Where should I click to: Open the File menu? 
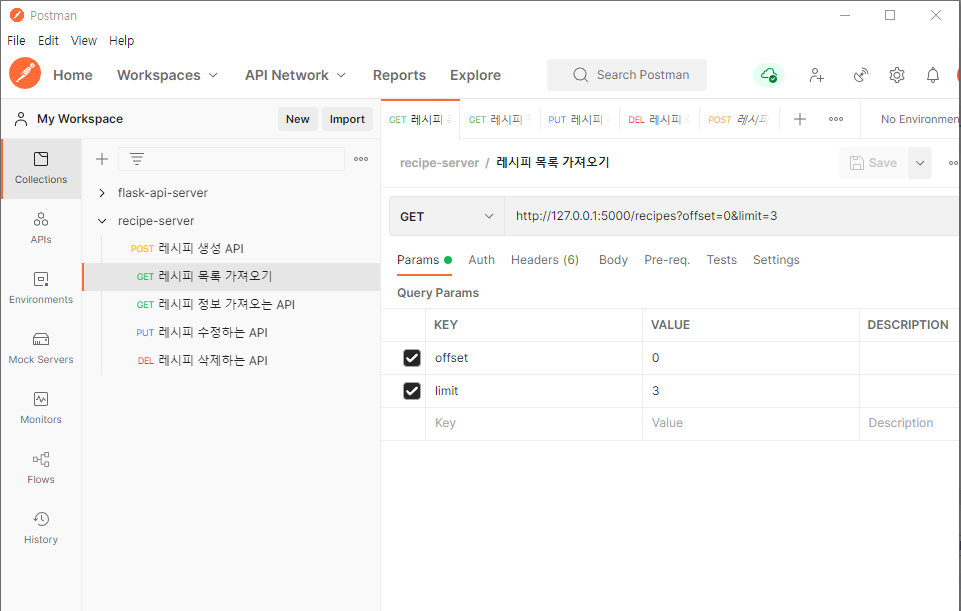[17, 40]
